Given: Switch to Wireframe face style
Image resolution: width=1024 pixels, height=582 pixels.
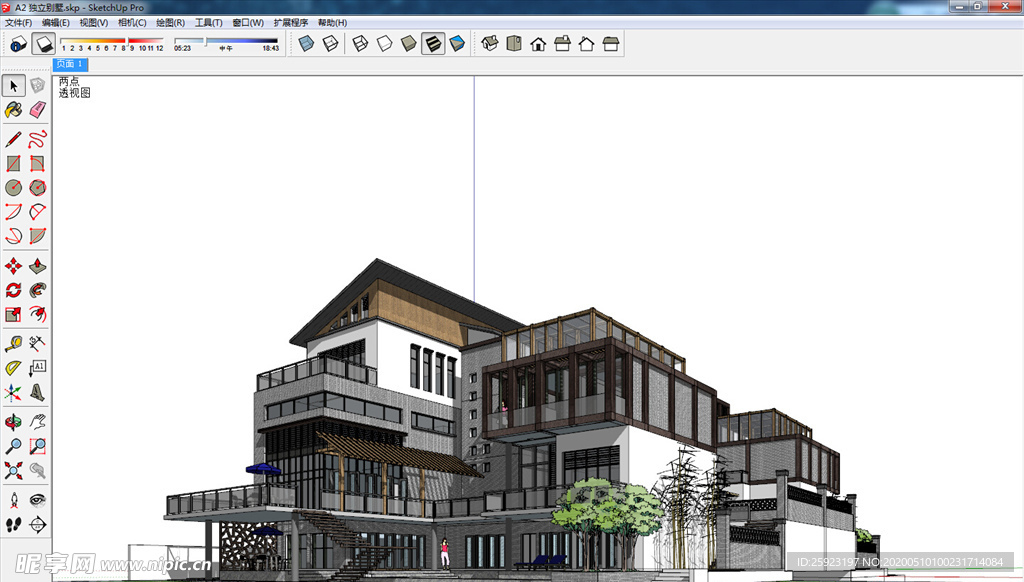Looking at the screenshot, I should (x=360, y=44).
